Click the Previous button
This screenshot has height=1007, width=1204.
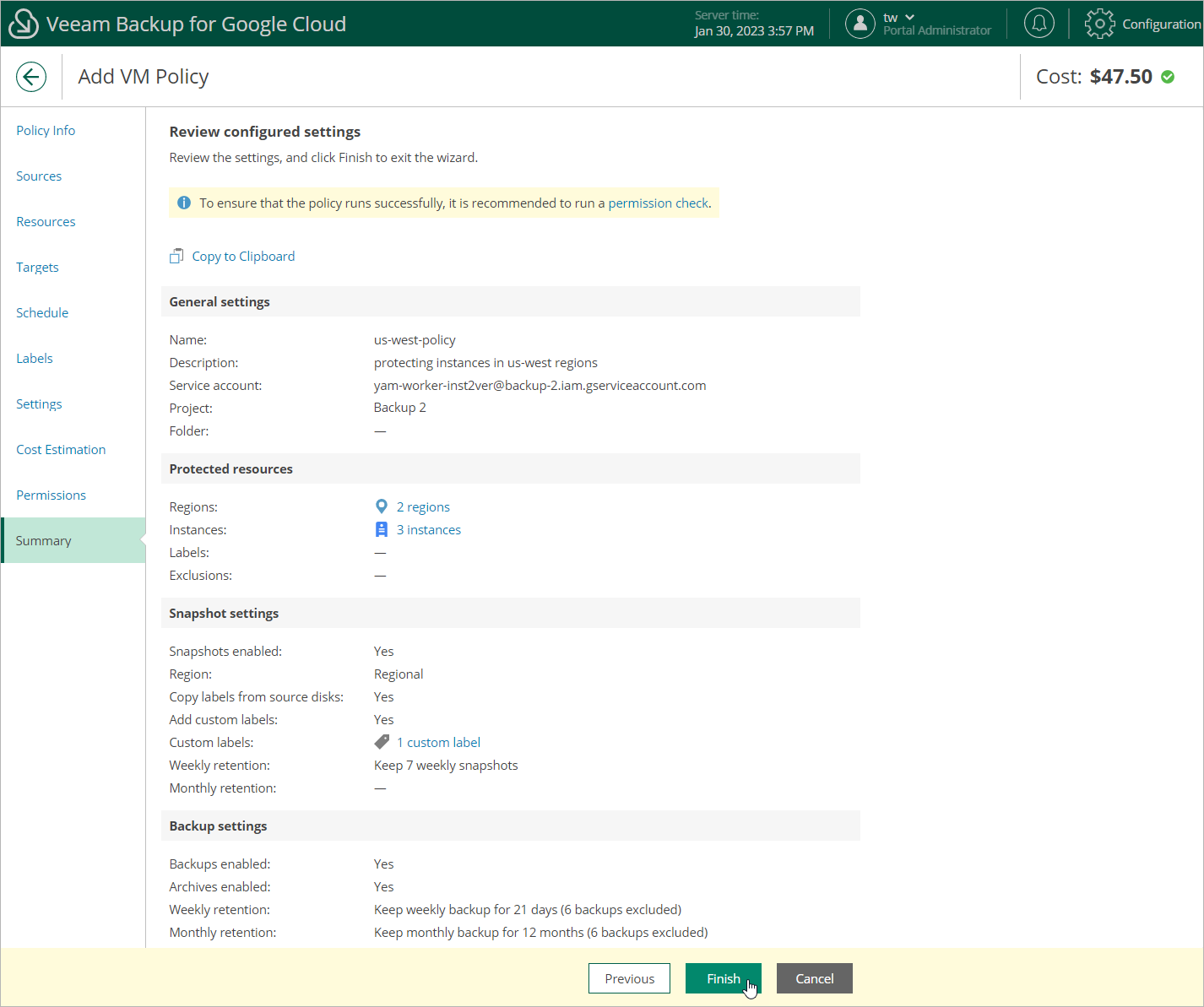(x=629, y=978)
